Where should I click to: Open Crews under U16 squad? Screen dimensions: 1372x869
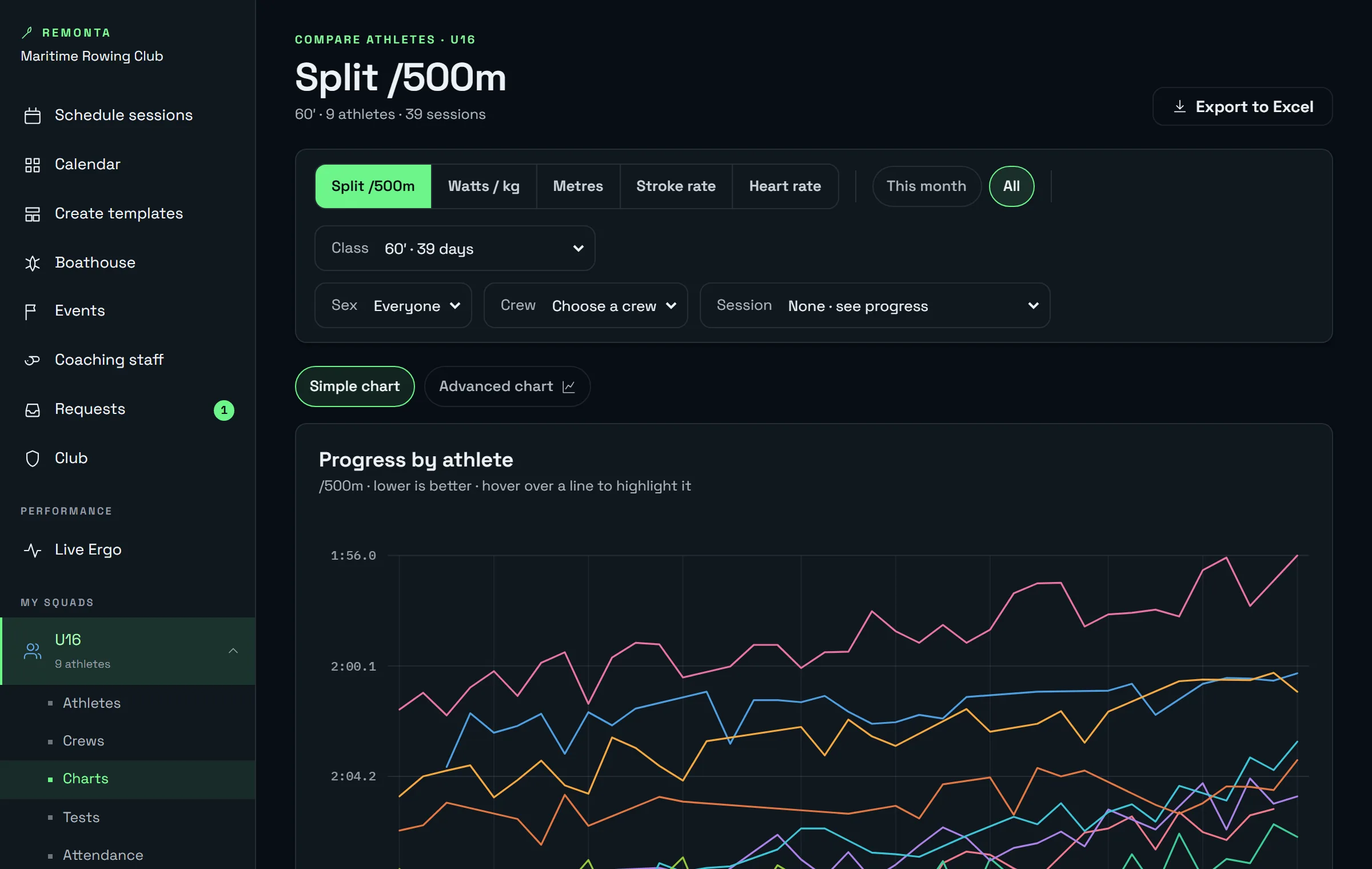[x=127, y=741]
